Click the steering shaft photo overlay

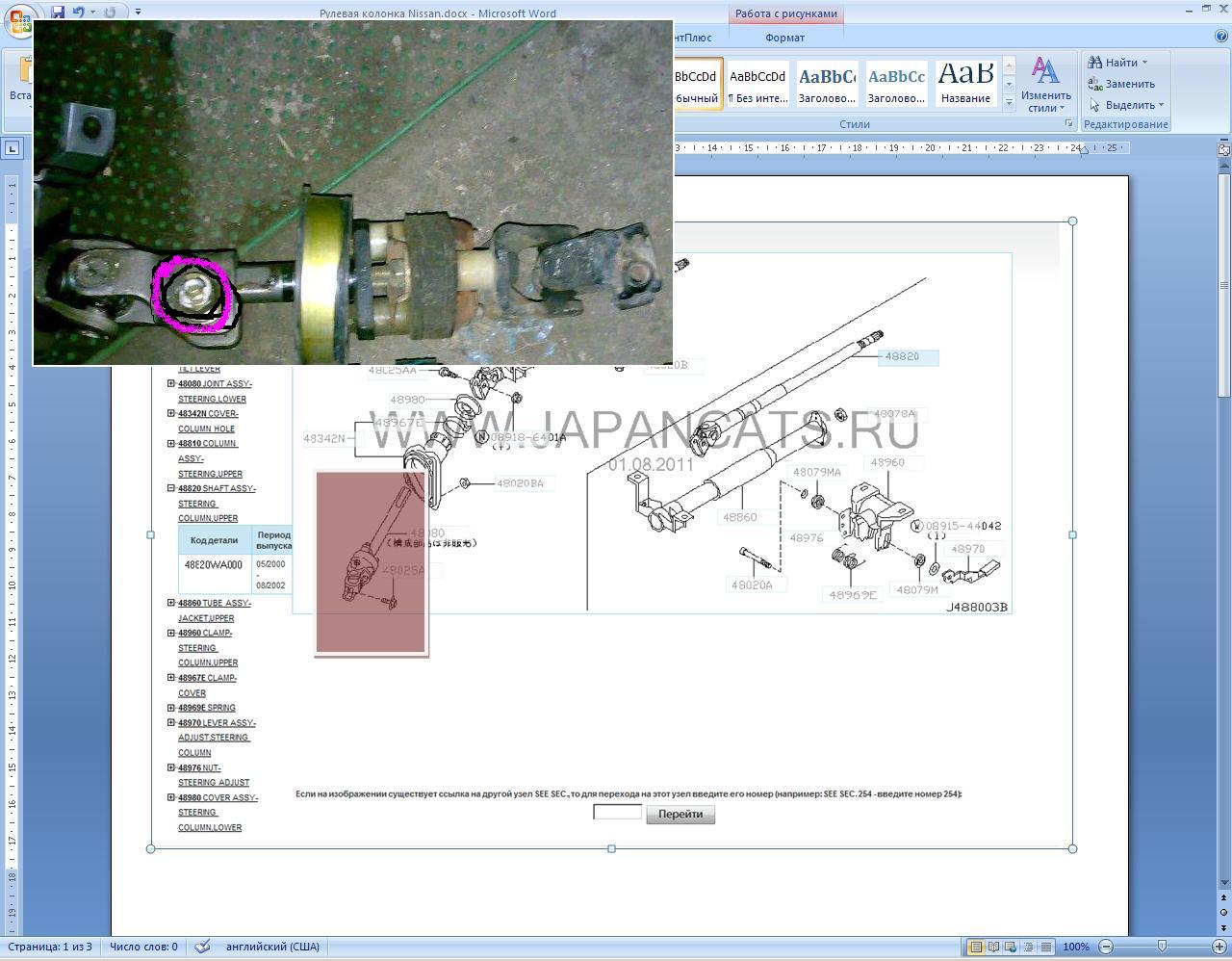[353, 193]
